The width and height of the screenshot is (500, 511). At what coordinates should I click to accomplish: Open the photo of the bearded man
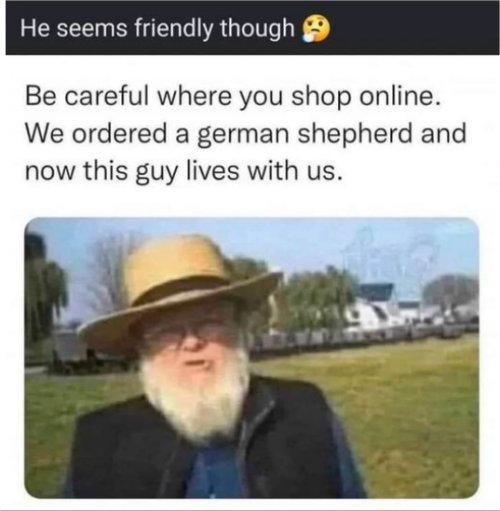tap(252, 358)
